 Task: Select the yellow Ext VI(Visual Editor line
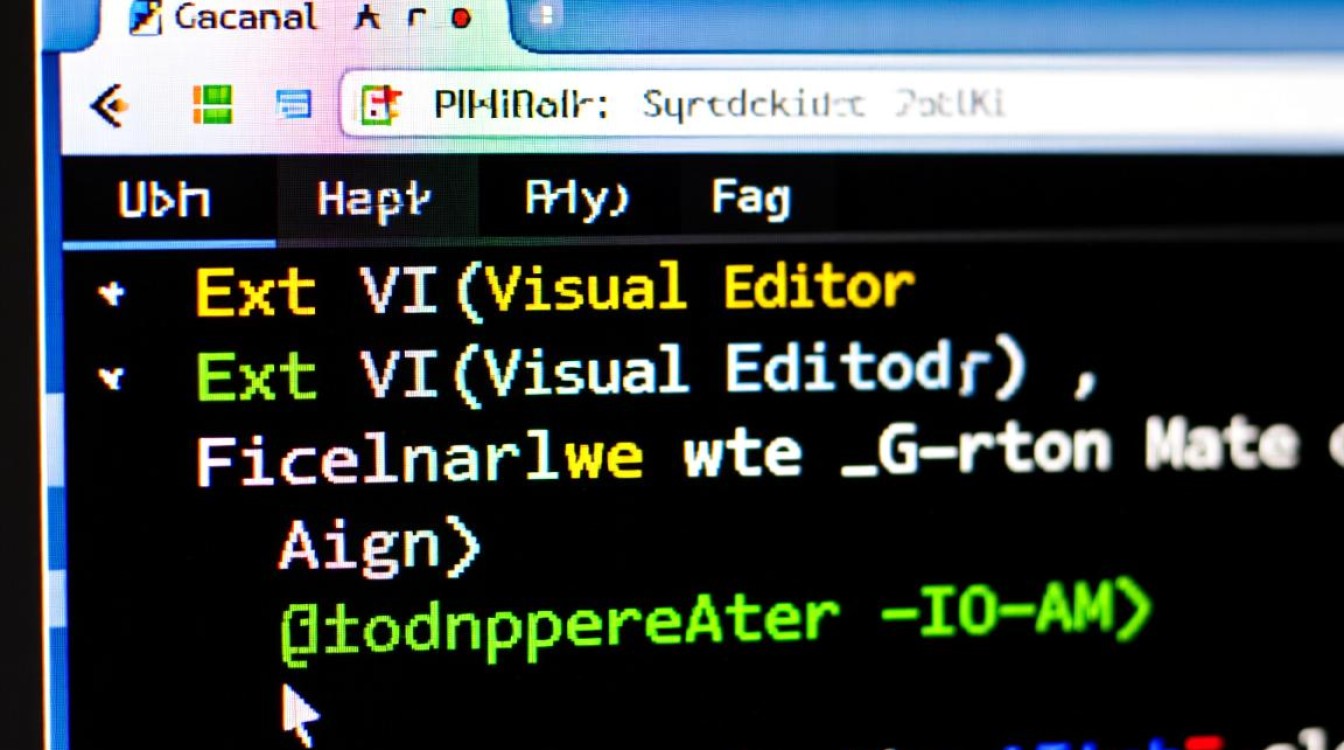(555, 291)
